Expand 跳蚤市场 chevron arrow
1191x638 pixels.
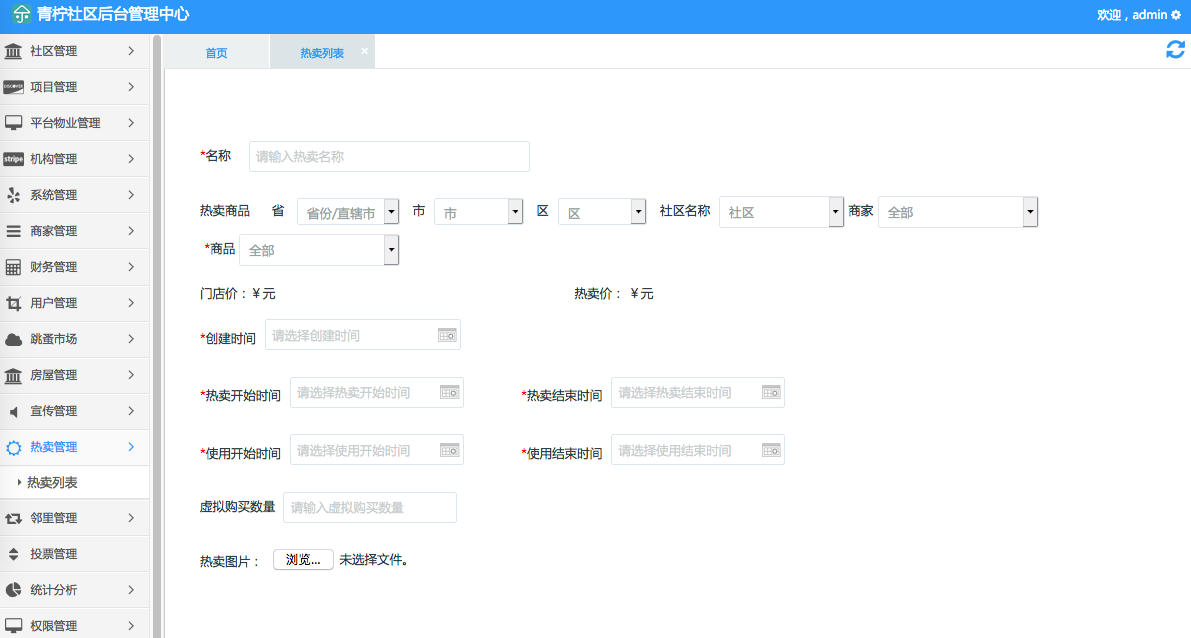[131, 339]
